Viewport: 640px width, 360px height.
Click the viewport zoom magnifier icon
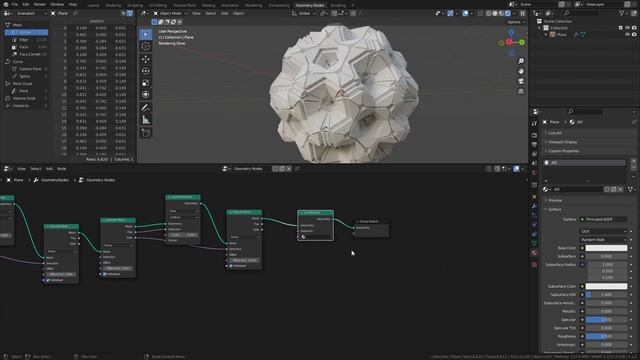(x=521, y=61)
